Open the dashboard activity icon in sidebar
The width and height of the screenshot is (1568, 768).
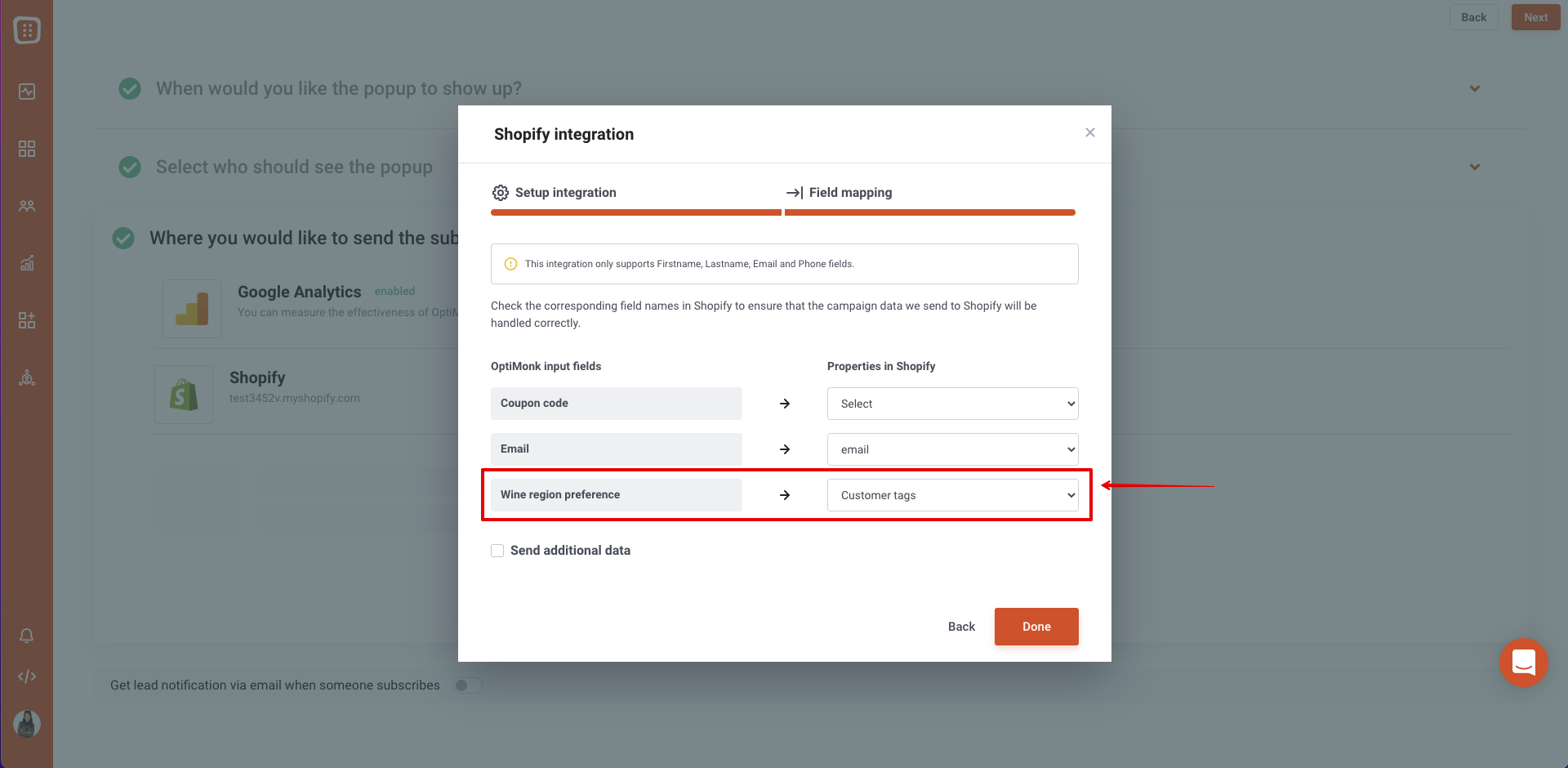pos(27,92)
